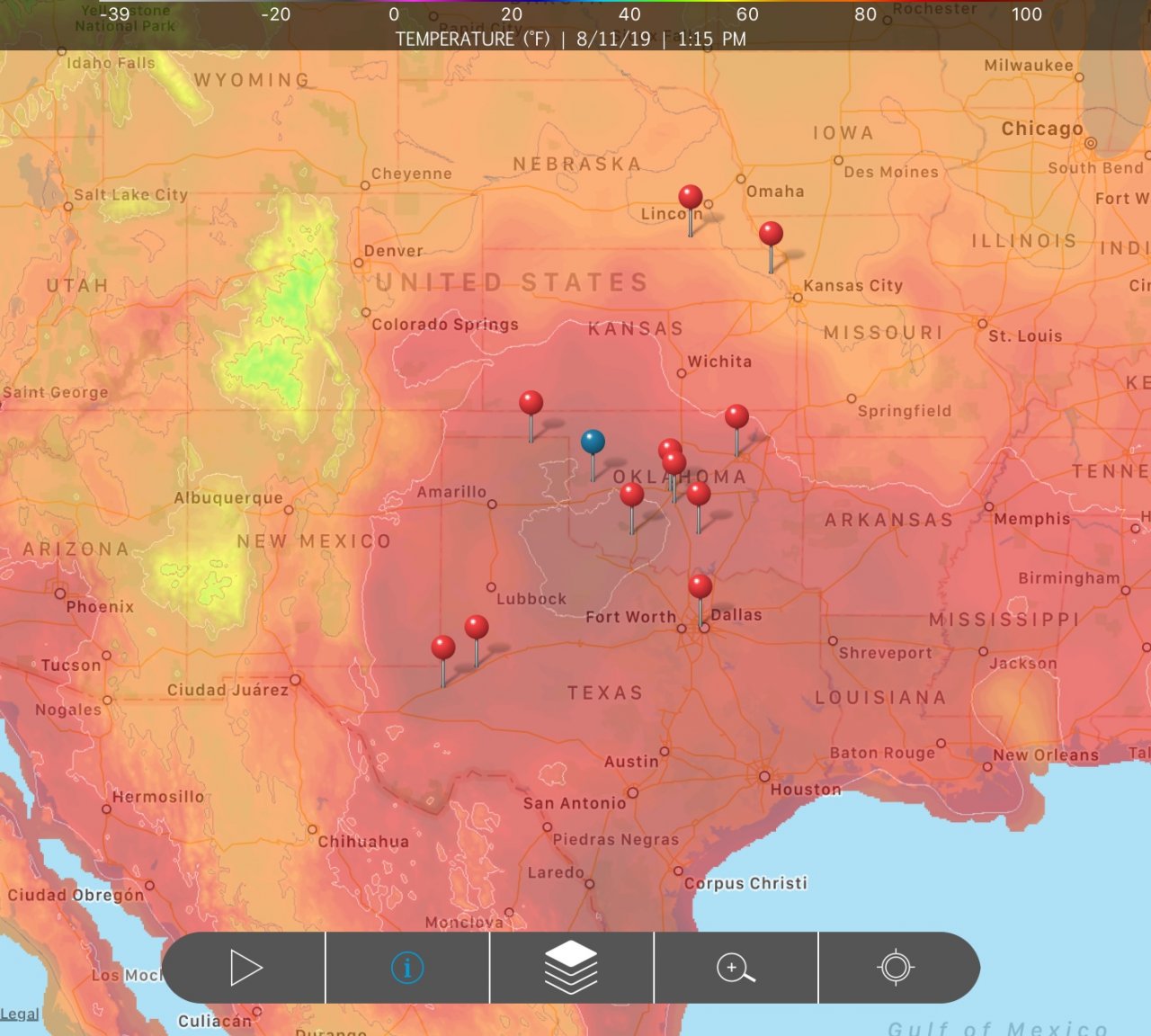Viewport: 1151px width, 1036px height.
Task: Click the temperature color scale bar
Action: (x=575, y=3)
